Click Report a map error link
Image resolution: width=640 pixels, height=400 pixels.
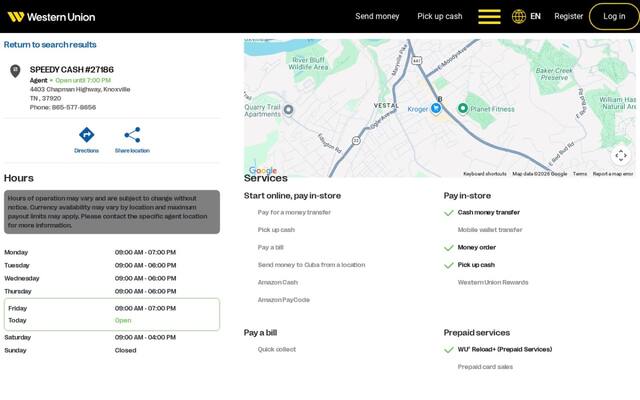(613, 174)
